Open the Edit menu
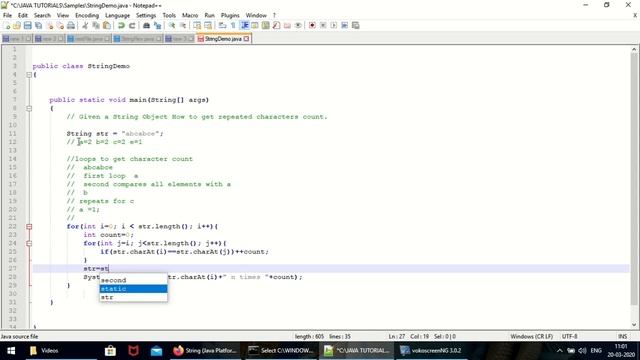Viewport: 640px width, 360px height. [23, 15]
